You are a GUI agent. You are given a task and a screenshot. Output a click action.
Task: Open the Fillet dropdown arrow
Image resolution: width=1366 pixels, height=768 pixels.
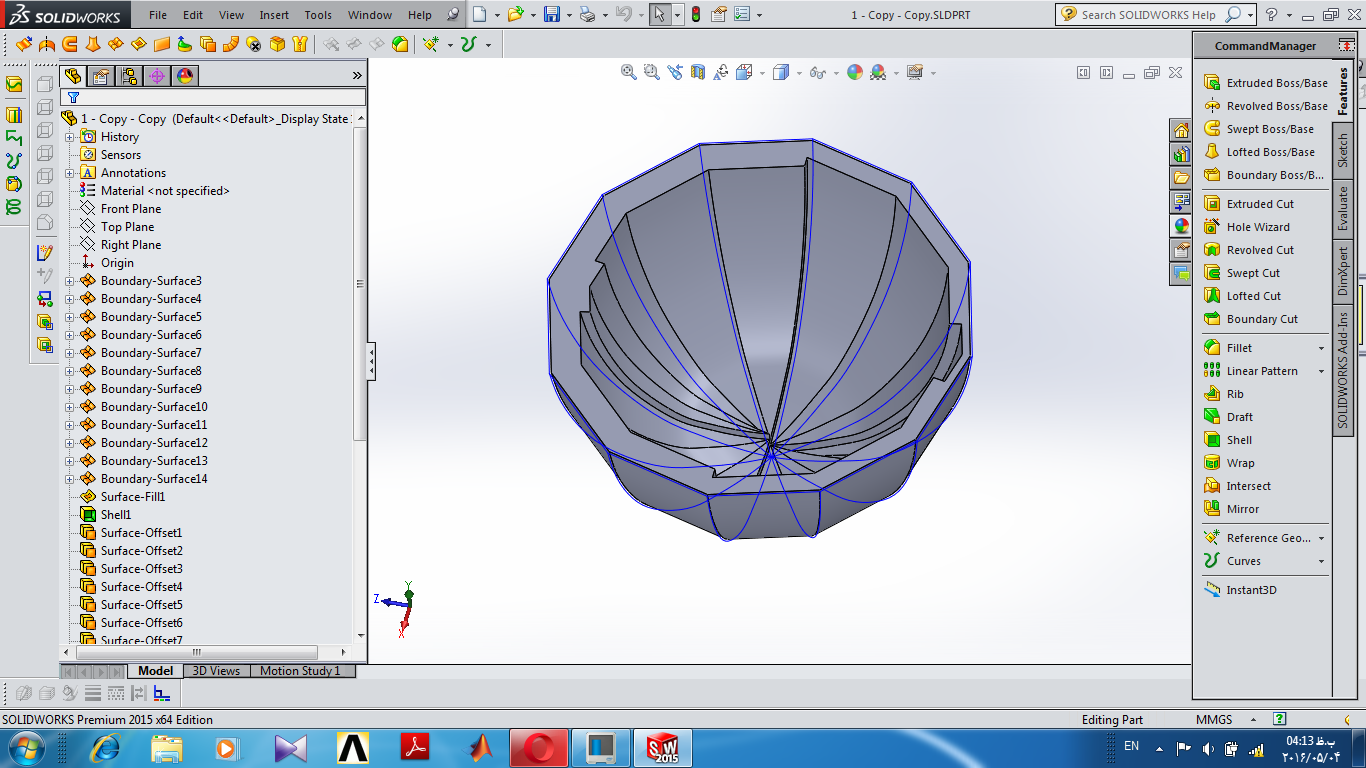coord(1321,348)
